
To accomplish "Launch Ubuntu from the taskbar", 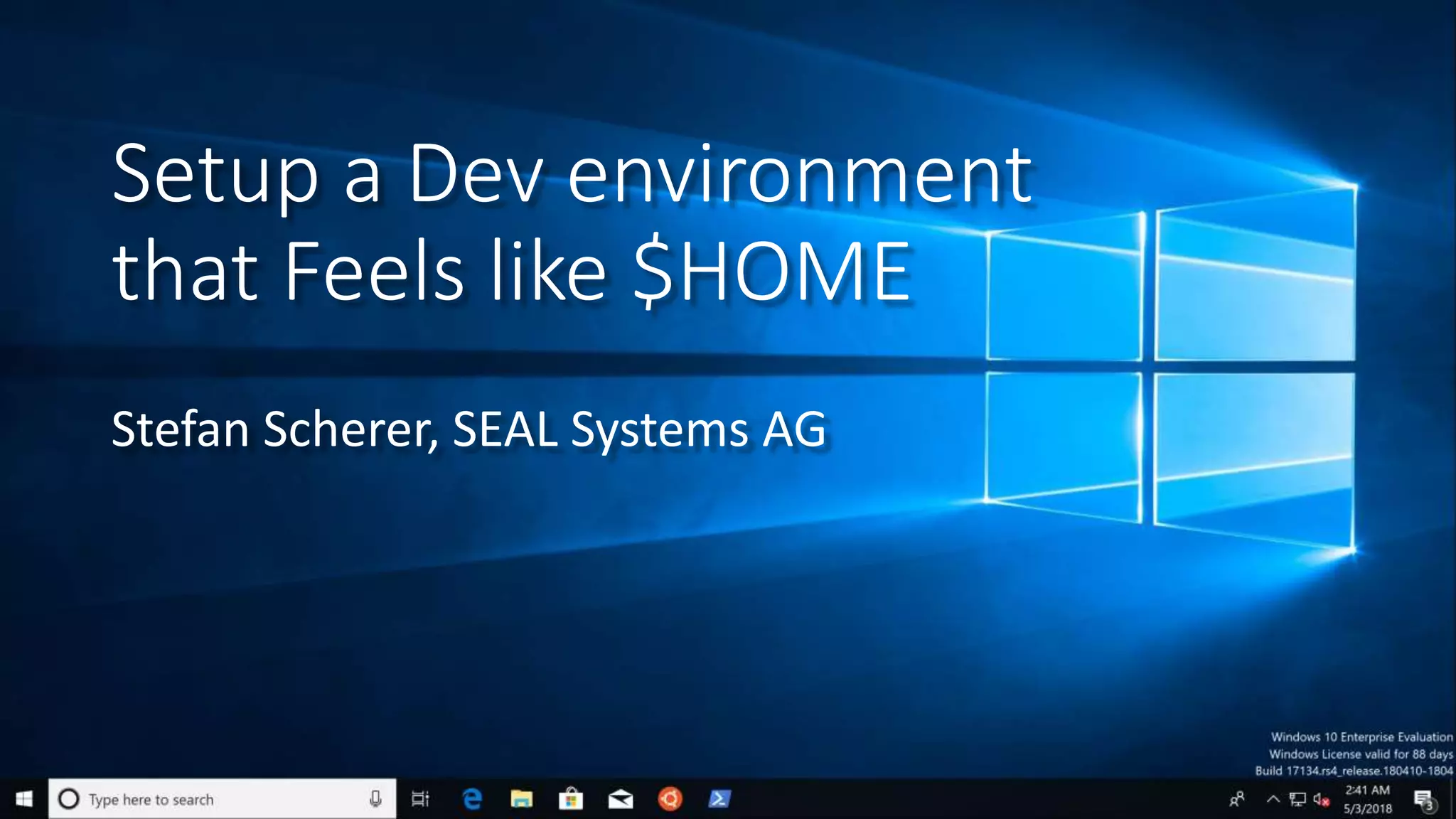I will point(670,799).
